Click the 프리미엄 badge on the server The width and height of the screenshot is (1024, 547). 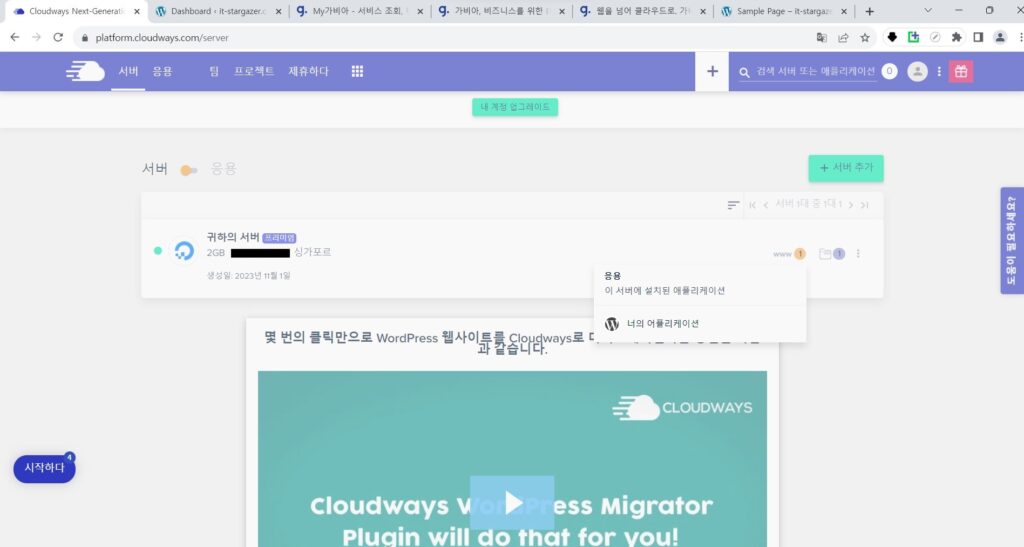[280, 238]
